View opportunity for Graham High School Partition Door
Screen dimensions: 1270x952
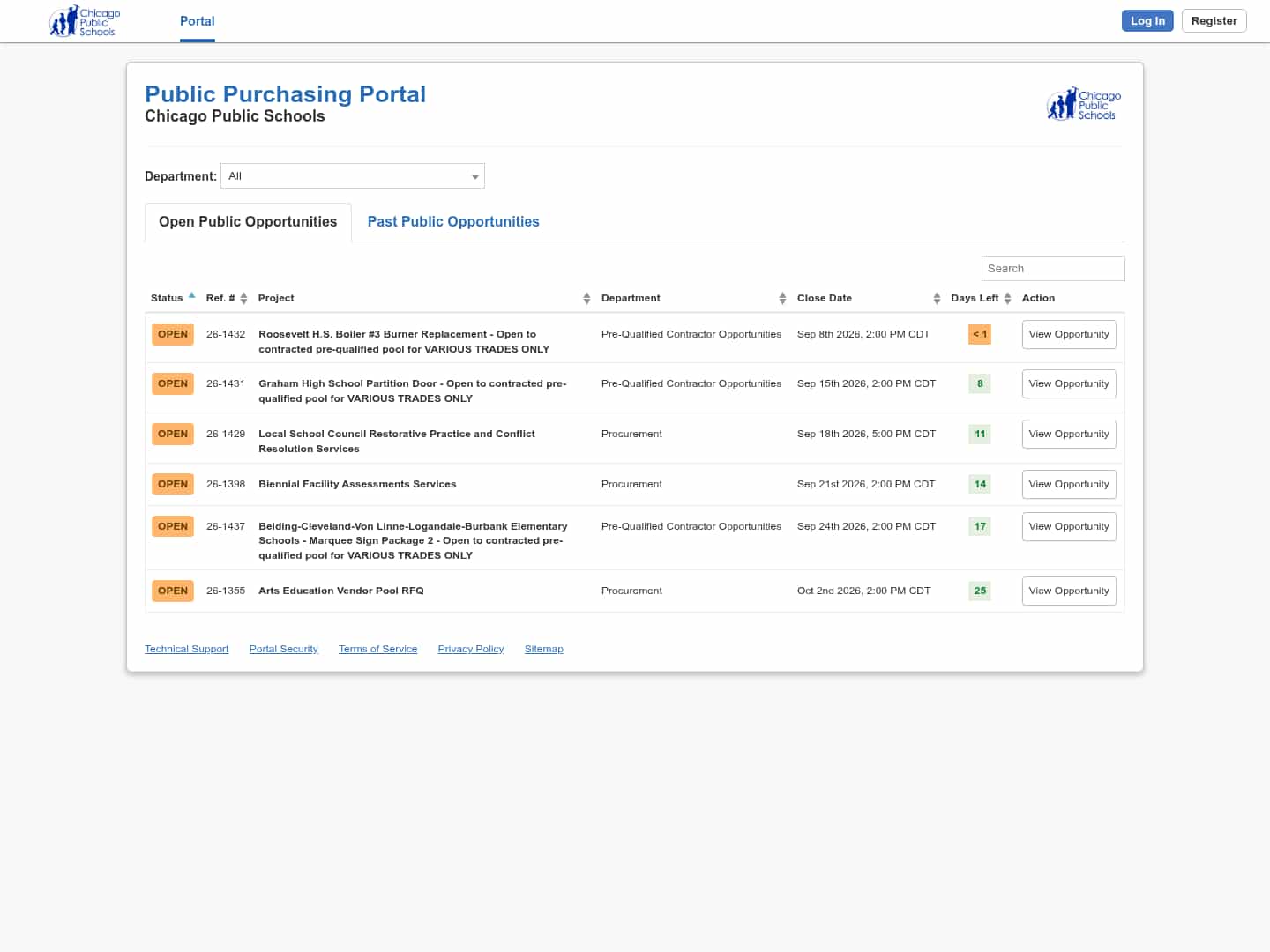click(1069, 384)
